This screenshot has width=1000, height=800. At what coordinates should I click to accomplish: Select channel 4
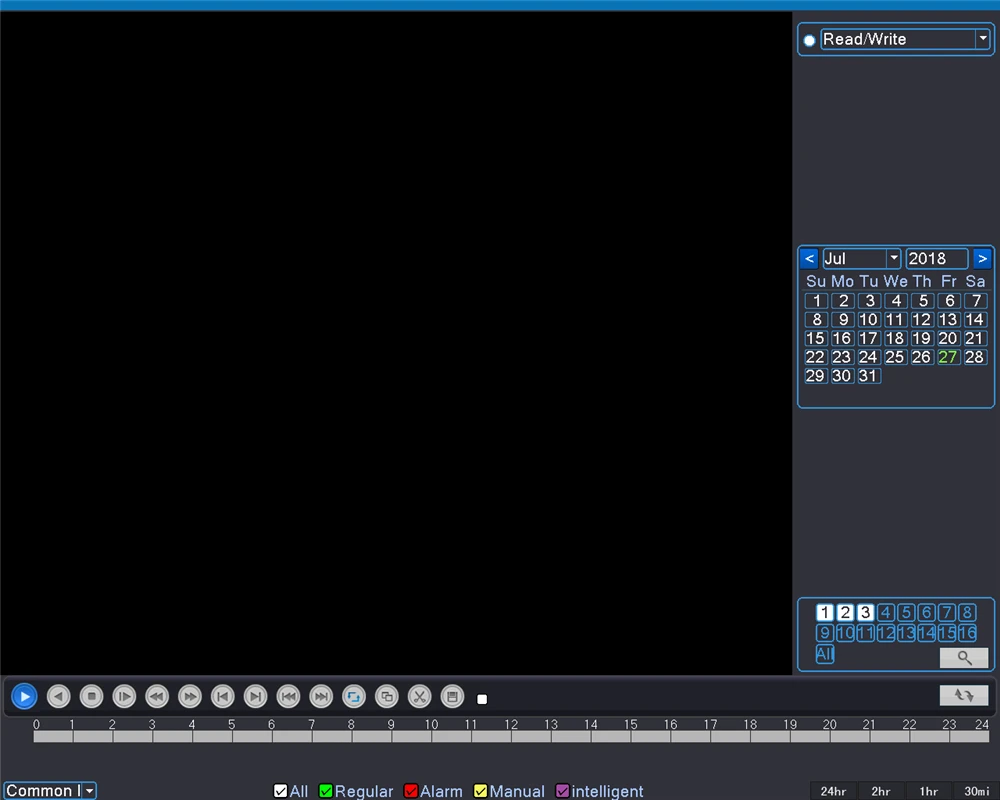886,612
